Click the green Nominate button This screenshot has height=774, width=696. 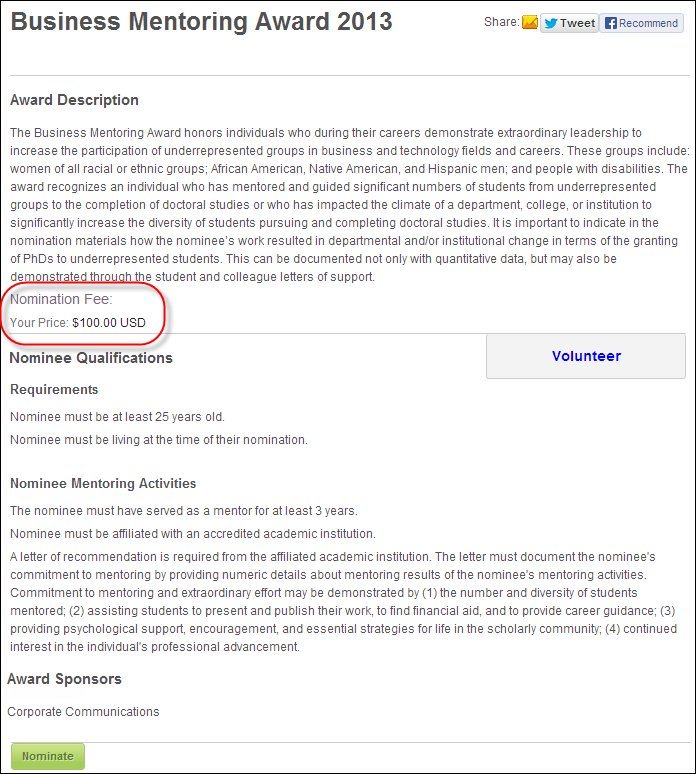tap(48, 756)
